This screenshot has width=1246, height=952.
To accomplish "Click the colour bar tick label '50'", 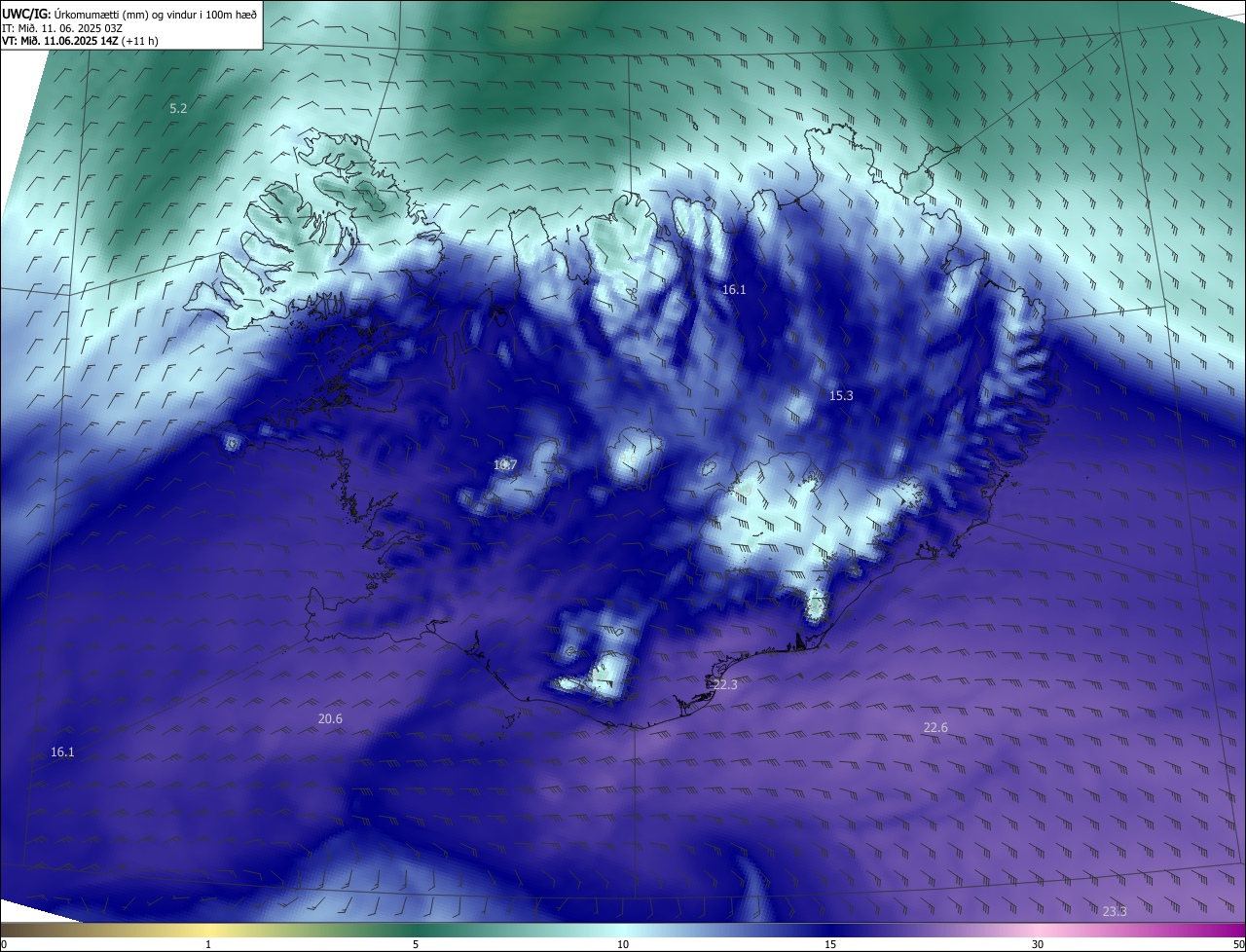I will point(1238,945).
